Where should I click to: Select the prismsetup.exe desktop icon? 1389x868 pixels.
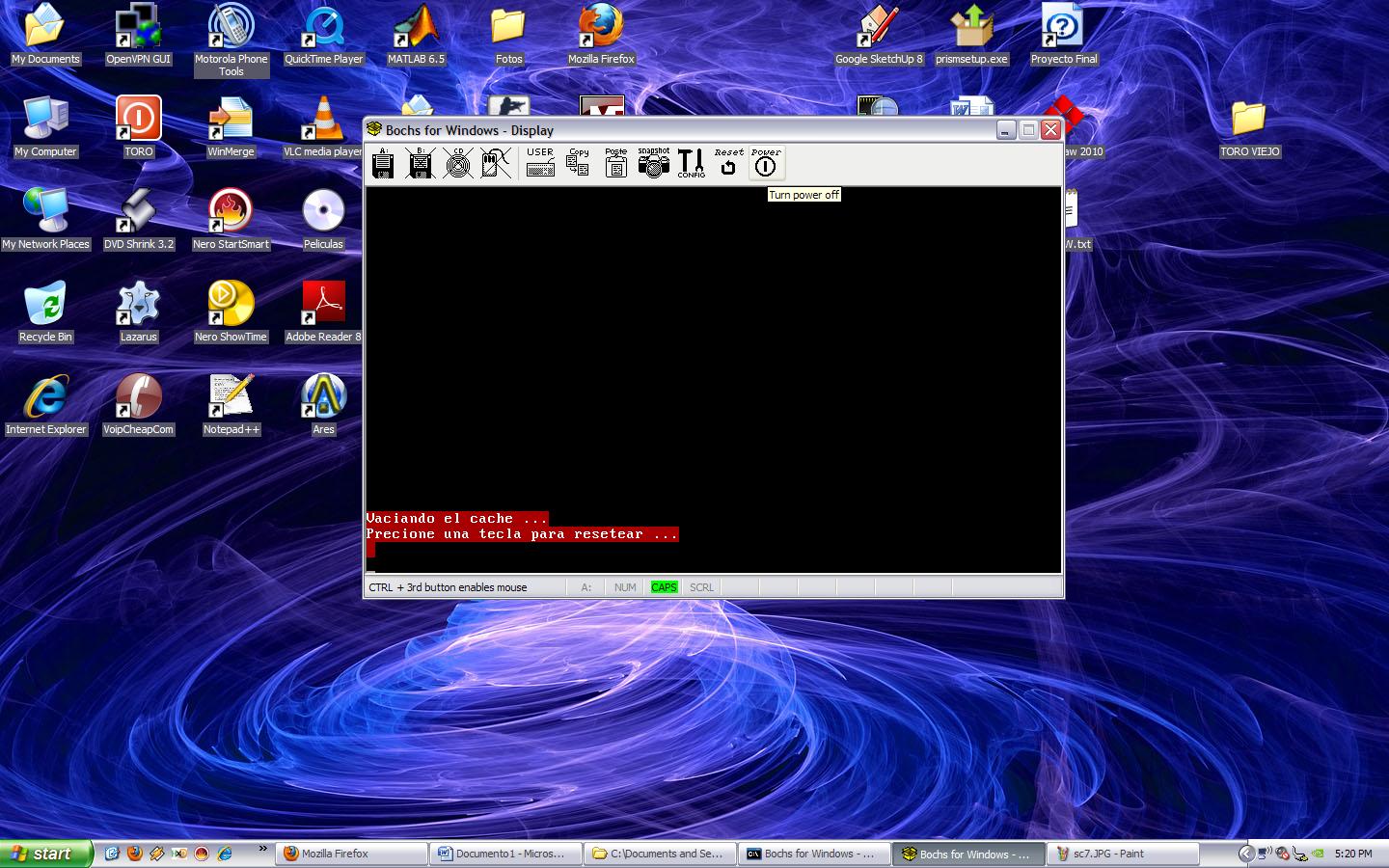coord(971,35)
